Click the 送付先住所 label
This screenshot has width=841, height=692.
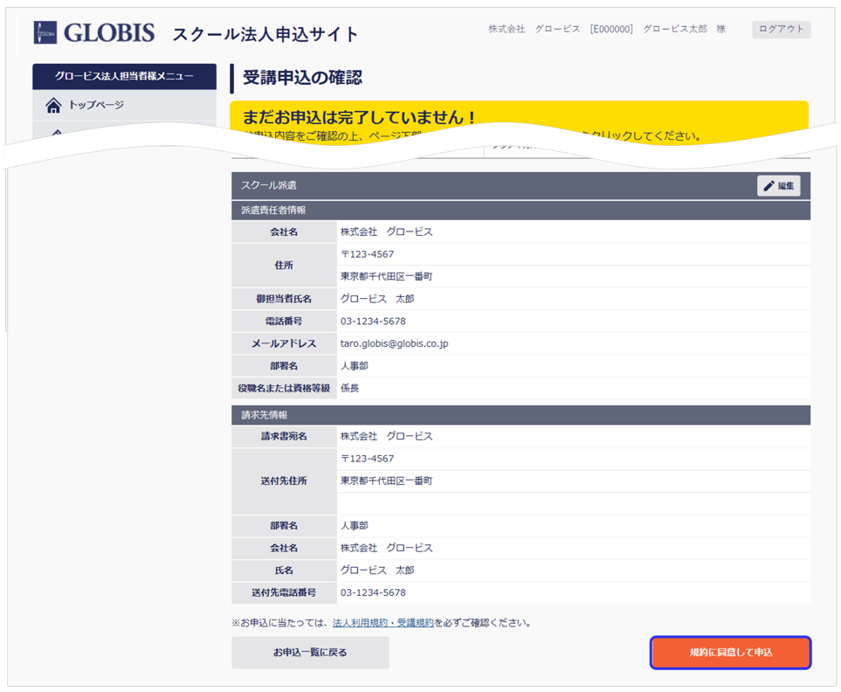pos(284,481)
